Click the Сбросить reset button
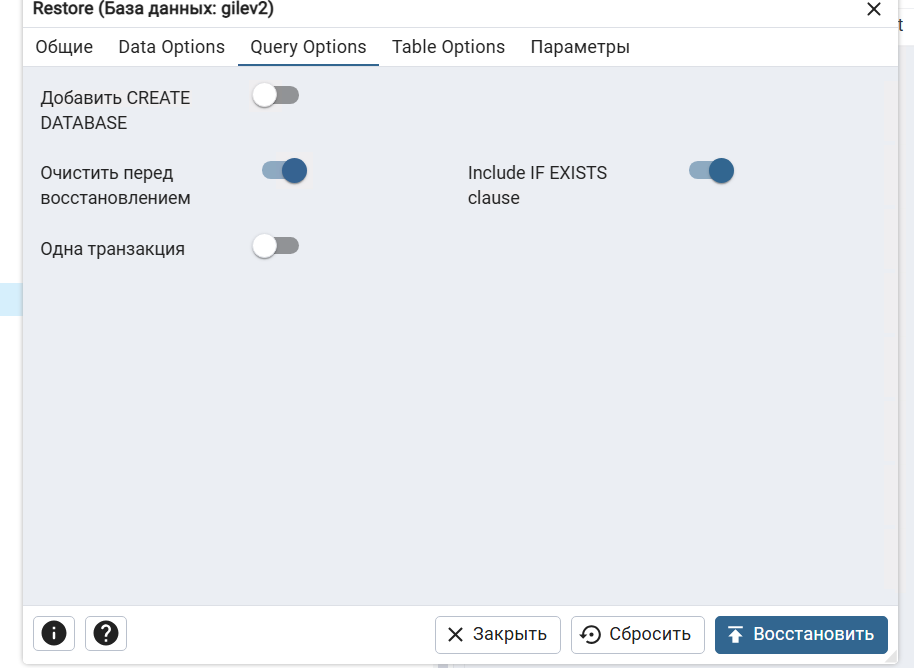The width and height of the screenshot is (914, 668). (637, 634)
